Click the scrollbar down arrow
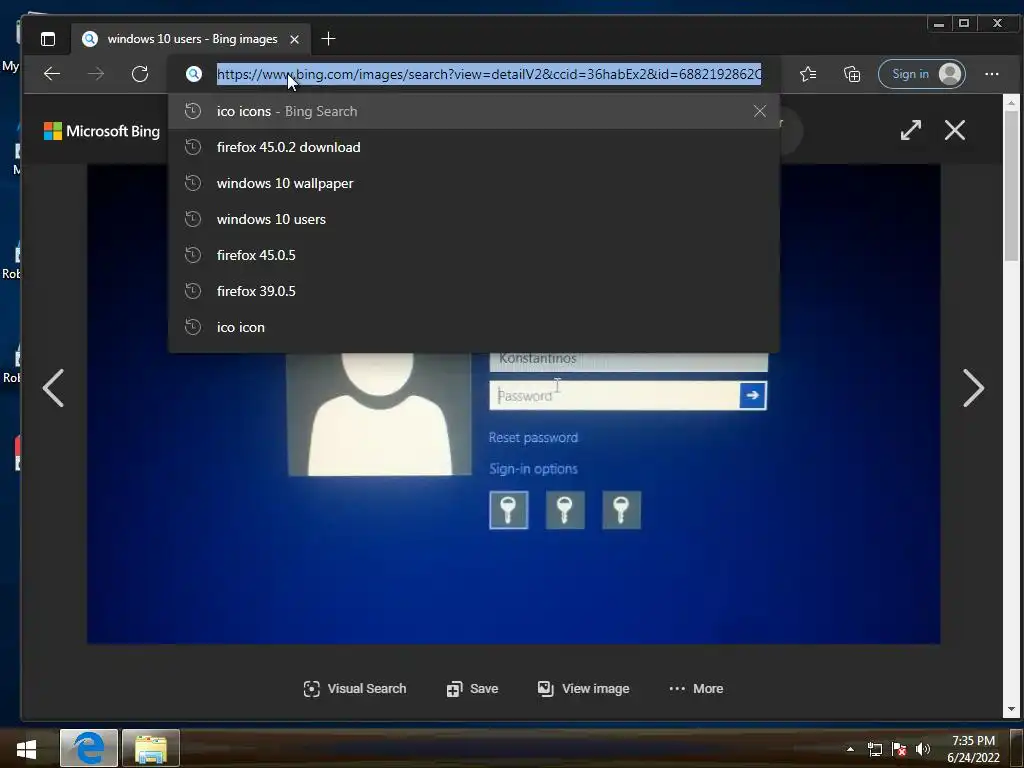This screenshot has width=1024, height=768. [x=1011, y=709]
